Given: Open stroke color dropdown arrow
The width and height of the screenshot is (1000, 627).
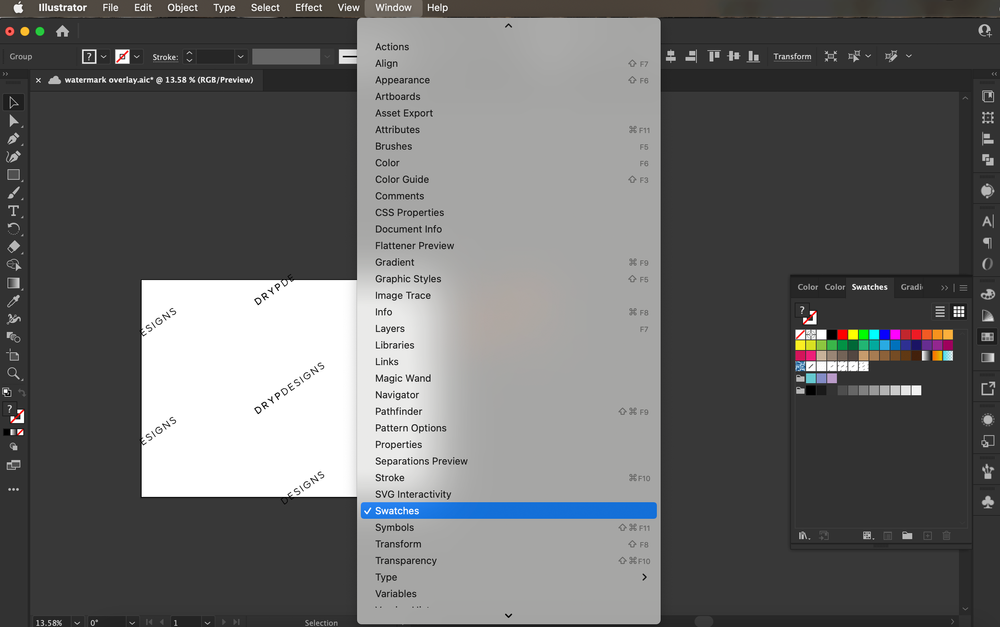Looking at the screenshot, I should (x=136, y=57).
